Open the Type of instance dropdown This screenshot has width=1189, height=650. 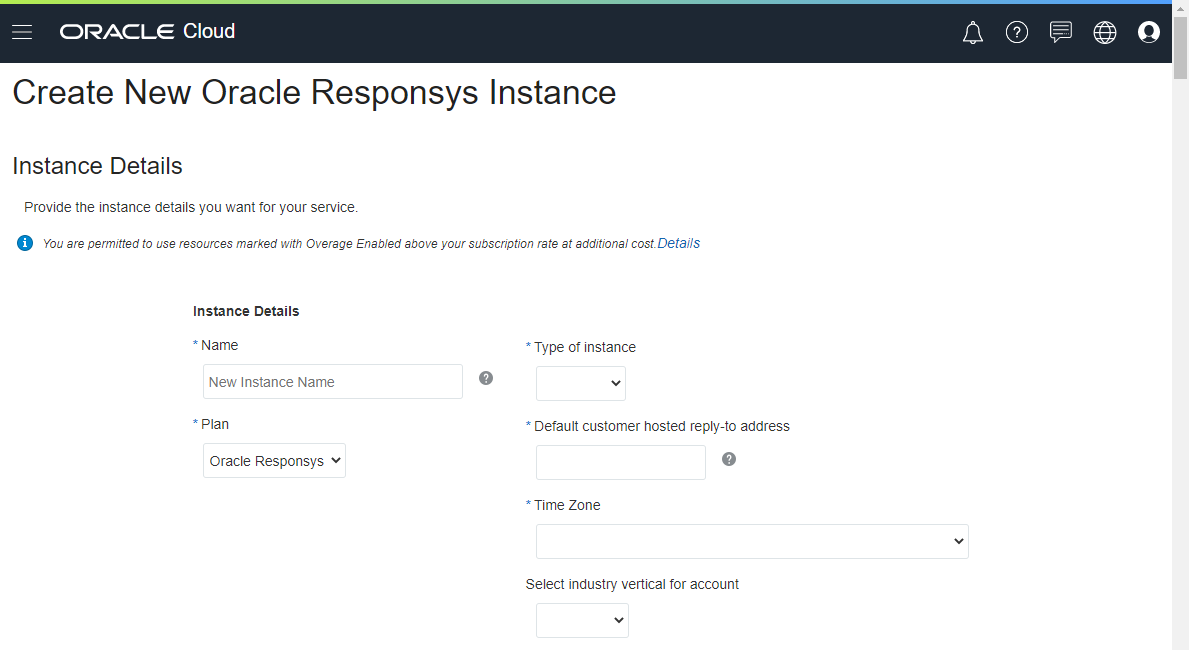(x=580, y=383)
